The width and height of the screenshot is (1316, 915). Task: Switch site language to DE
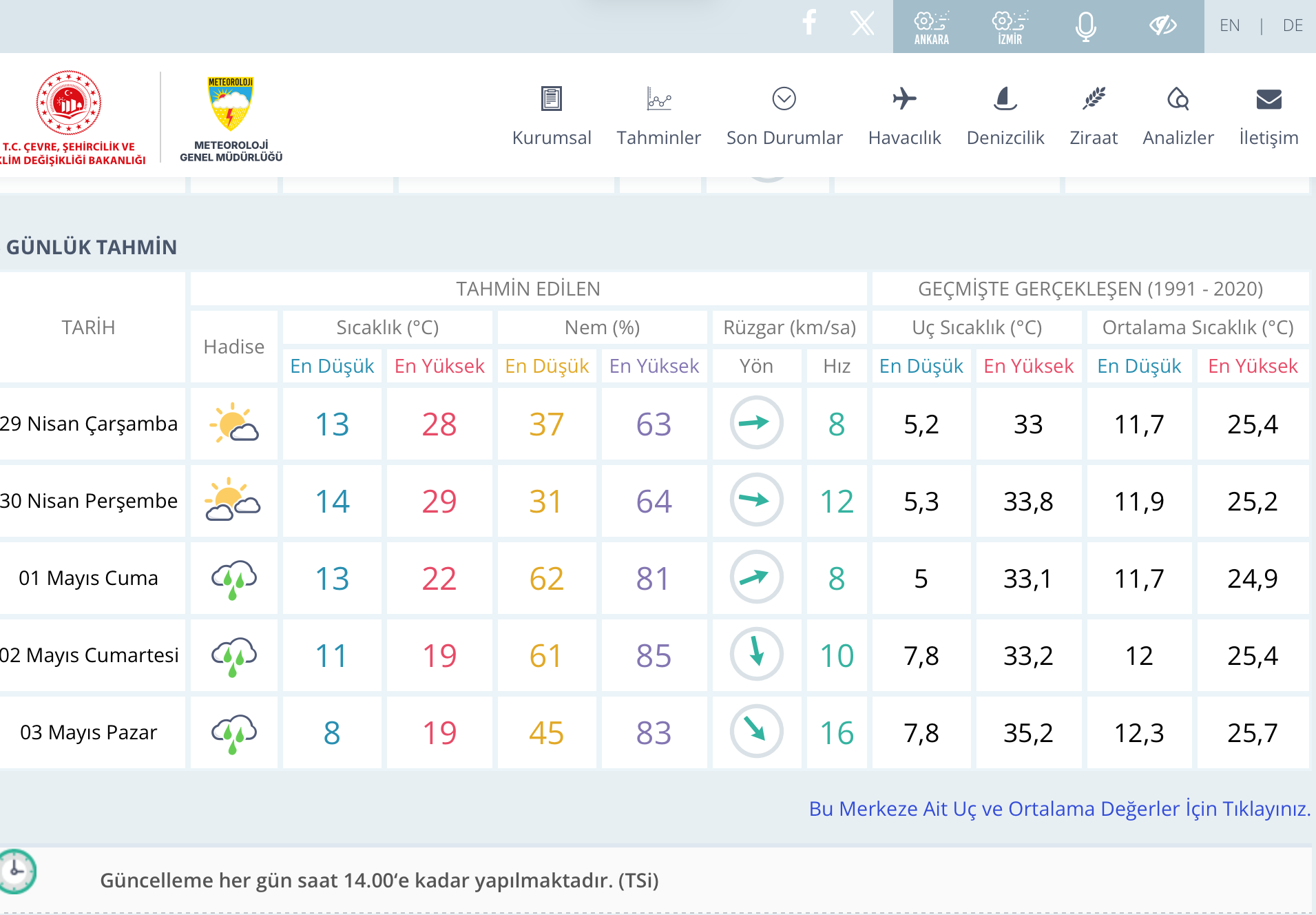[x=1293, y=25]
